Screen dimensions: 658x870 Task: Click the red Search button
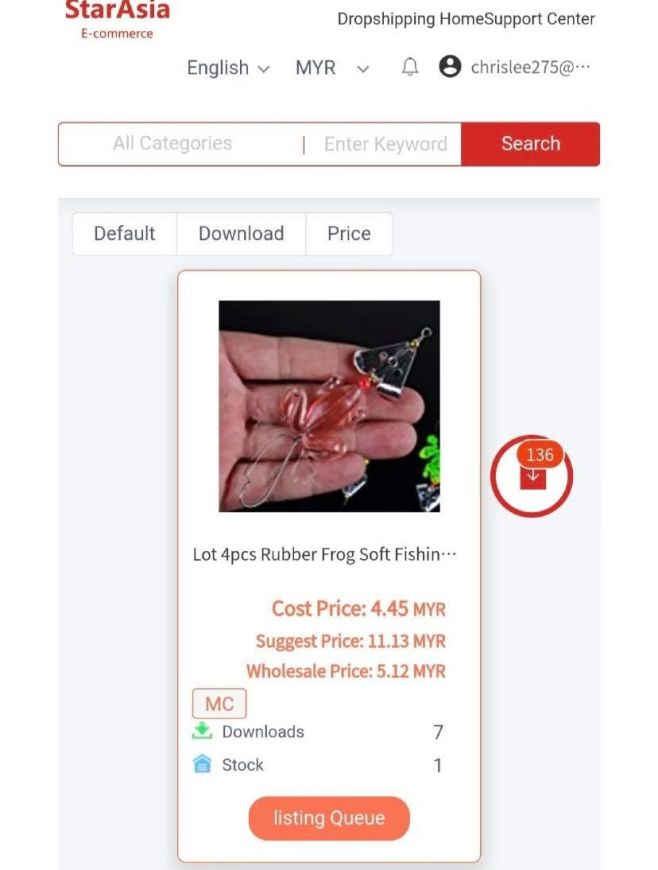coord(530,144)
